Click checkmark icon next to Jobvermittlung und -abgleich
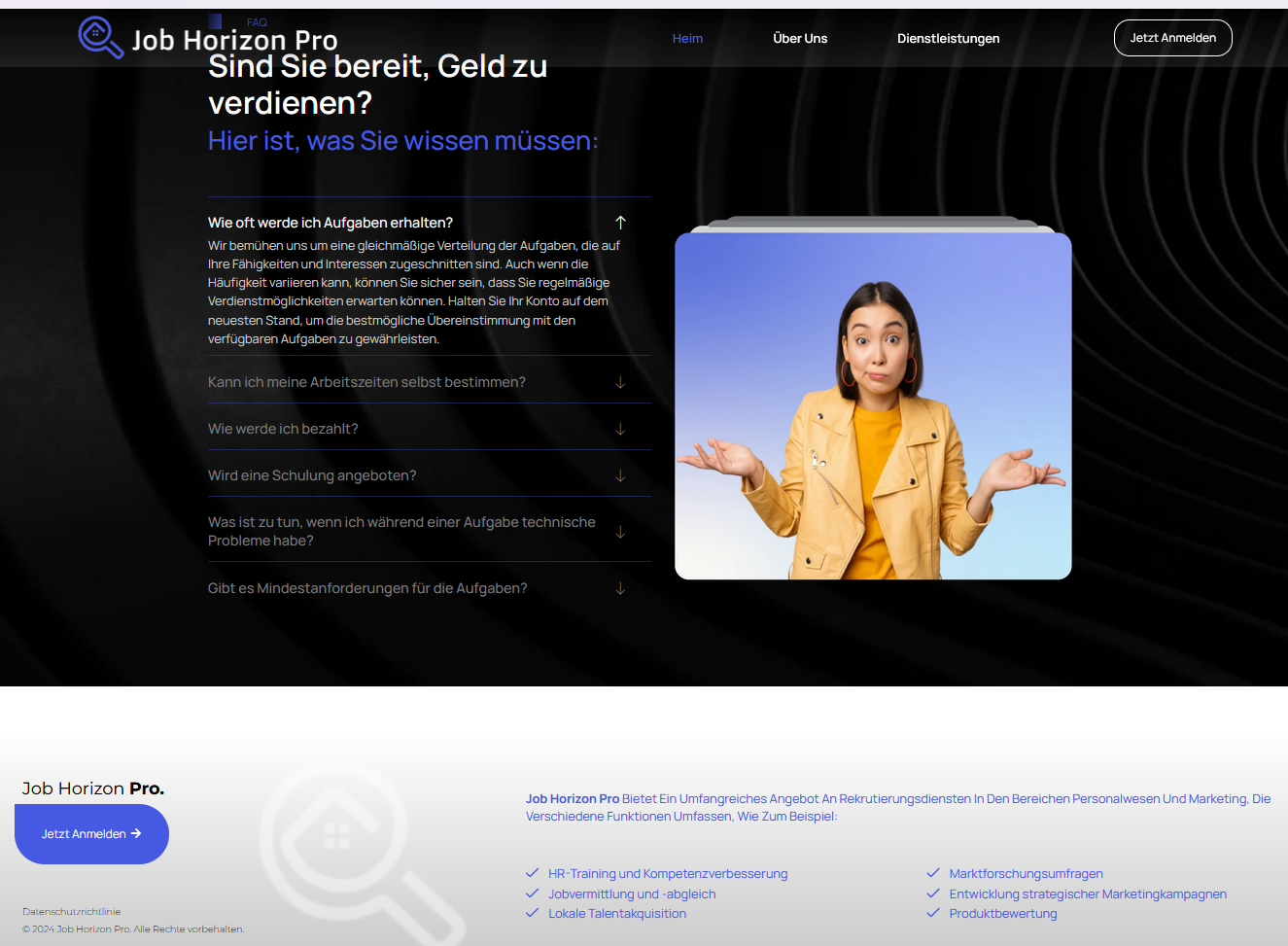The width and height of the screenshot is (1288, 946). (x=532, y=893)
